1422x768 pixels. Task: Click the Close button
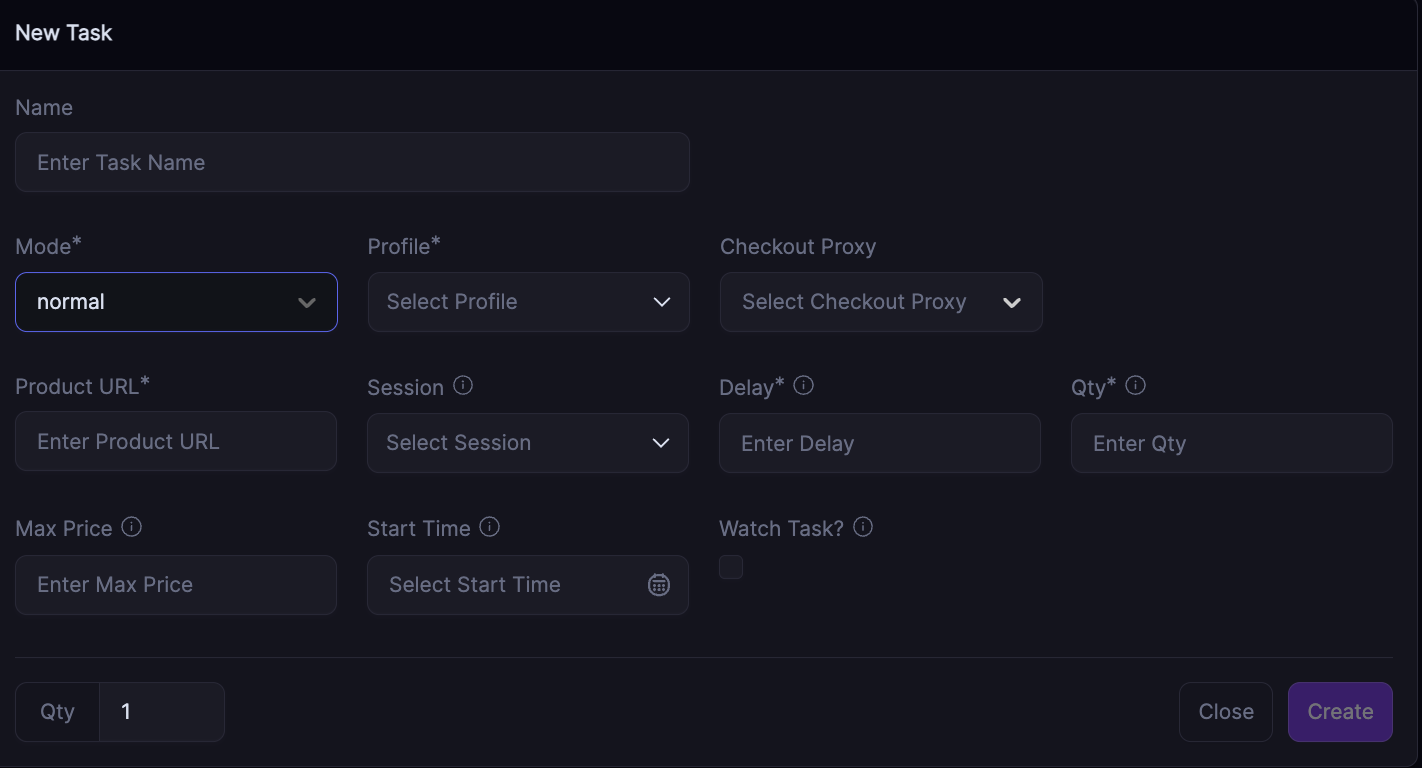tap(1225, 712)
